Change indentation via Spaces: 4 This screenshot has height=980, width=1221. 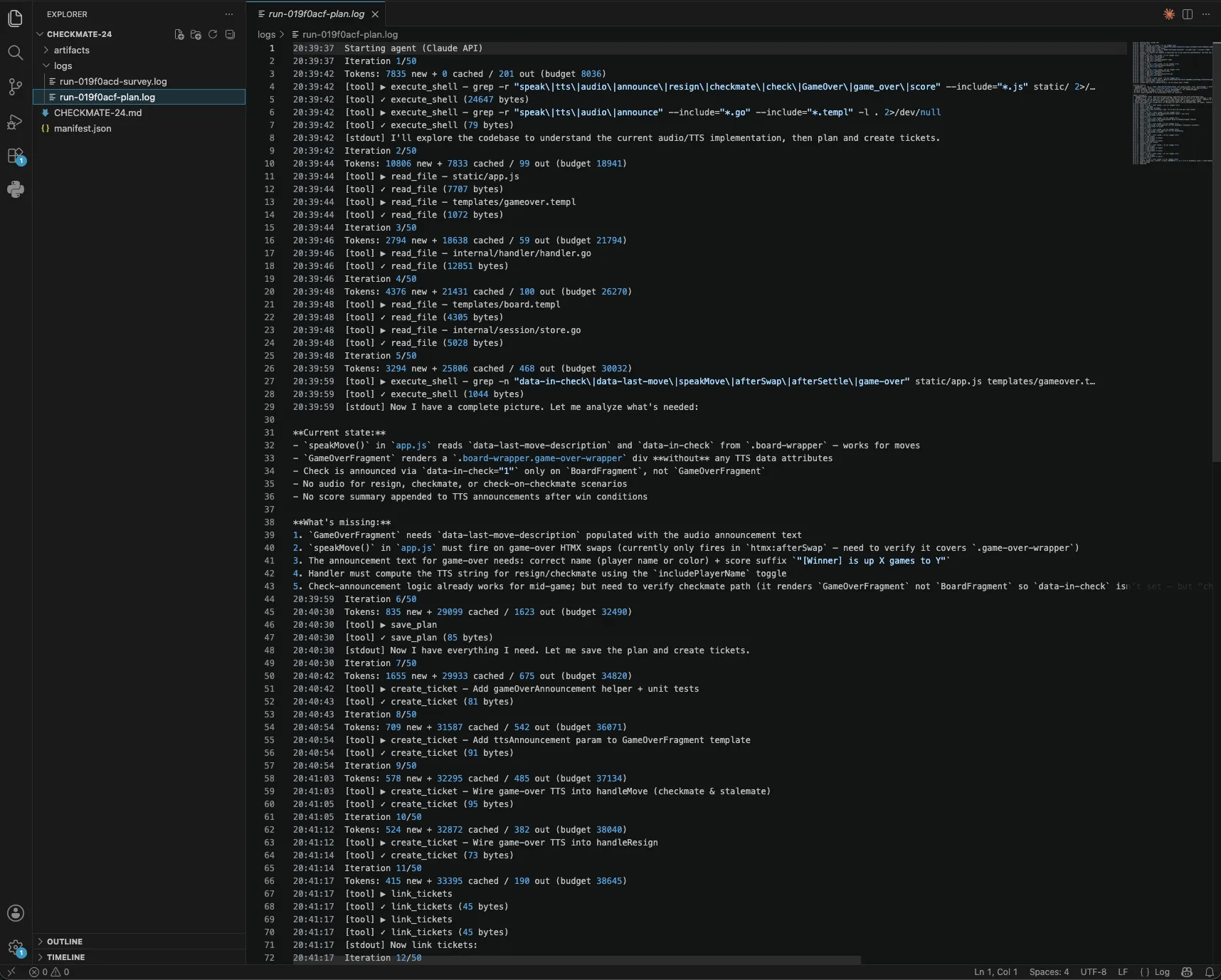1049,972
